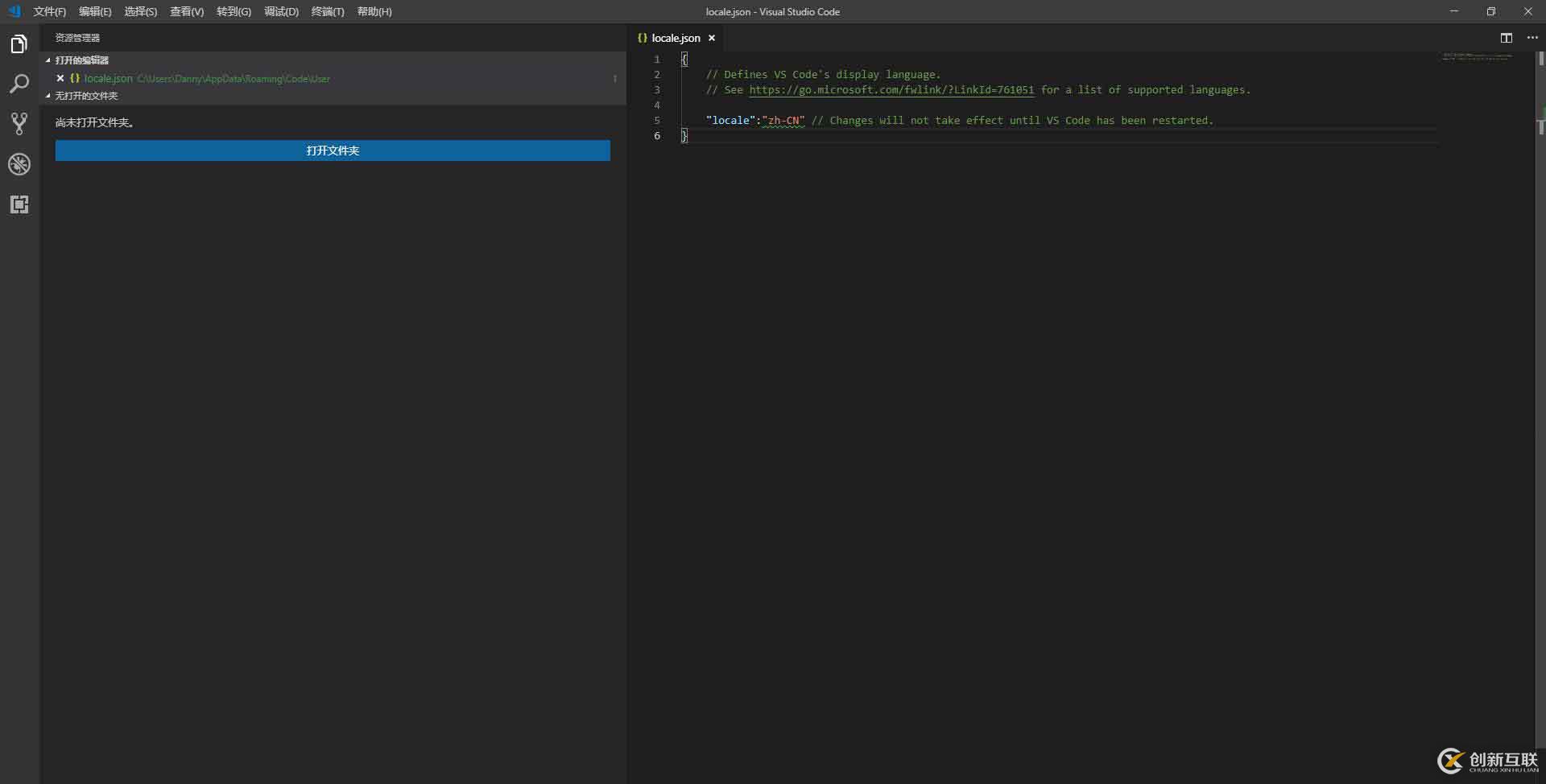The image size is (1546, 784).
Task: Open the Source Control view
Action: coord(19,123)
